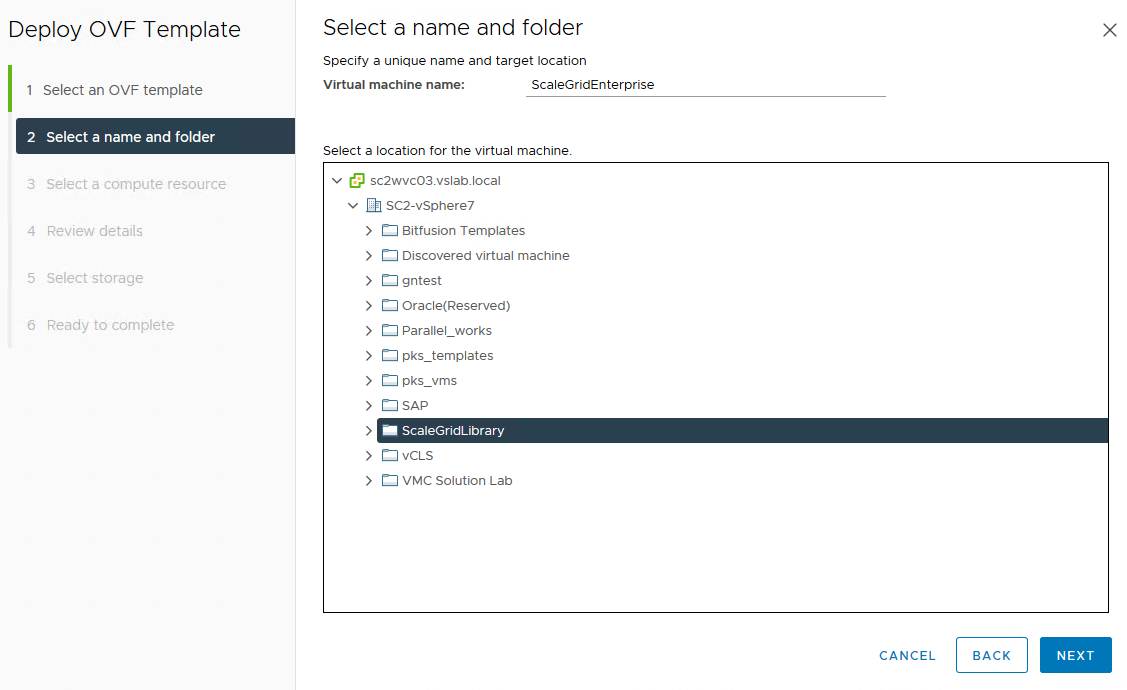Collapse the SC2-vSphere7 datacenter node
Viewport: 1127px width, 690px height.
(x=353, y=206)
